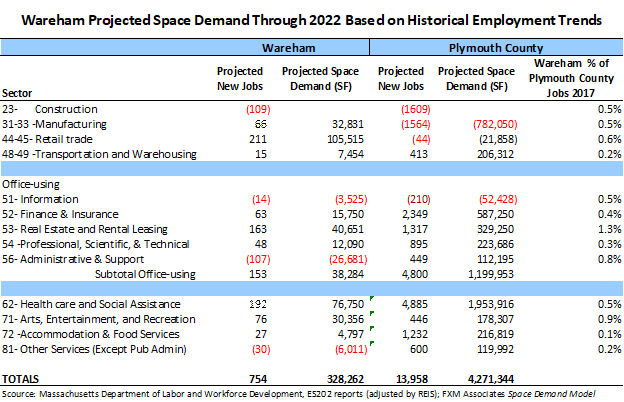Select the Wareham % of Plymouth County Jobs 2017 heading

coord(571,78)
